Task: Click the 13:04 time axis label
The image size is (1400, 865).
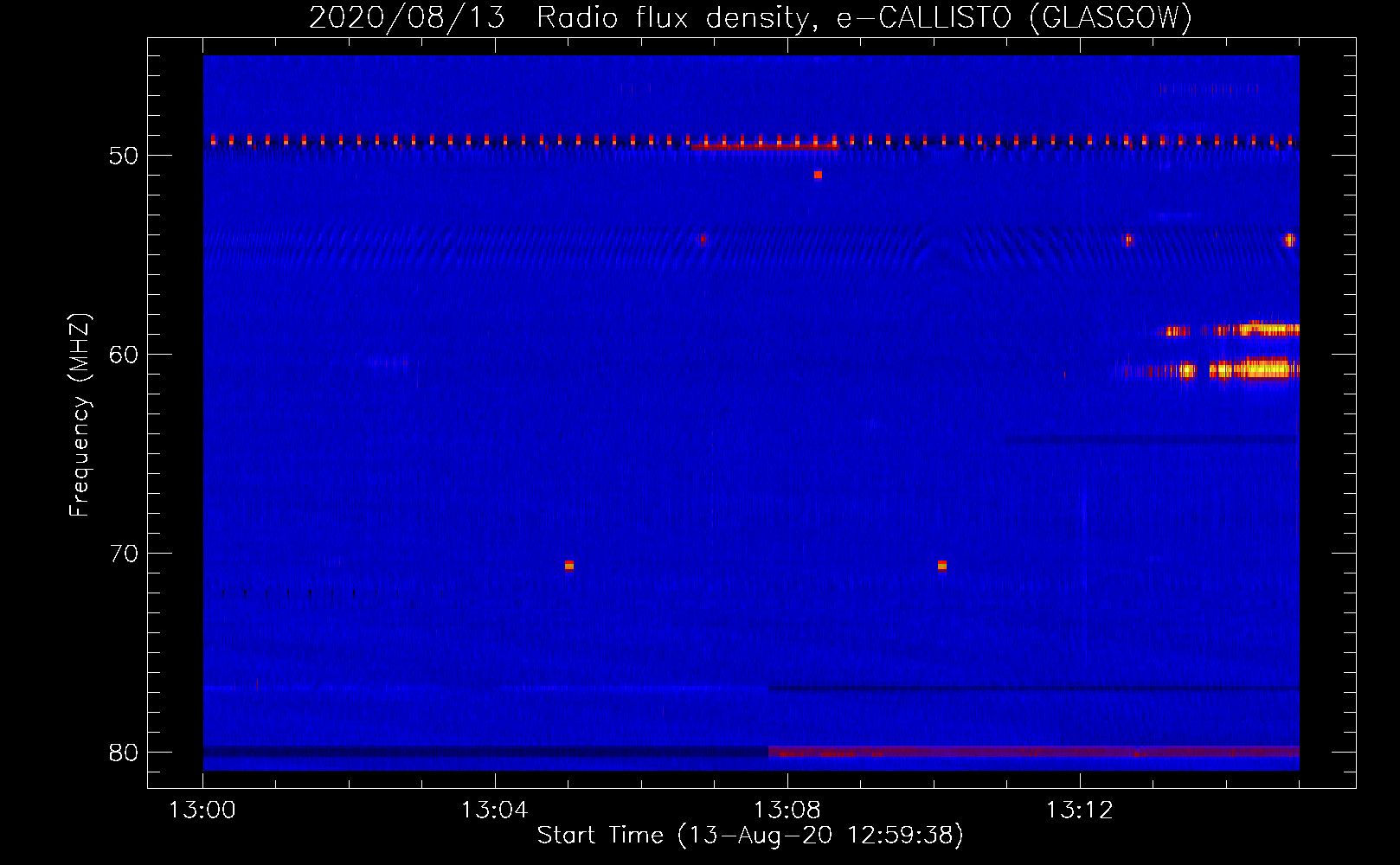Action: point(494,811)
